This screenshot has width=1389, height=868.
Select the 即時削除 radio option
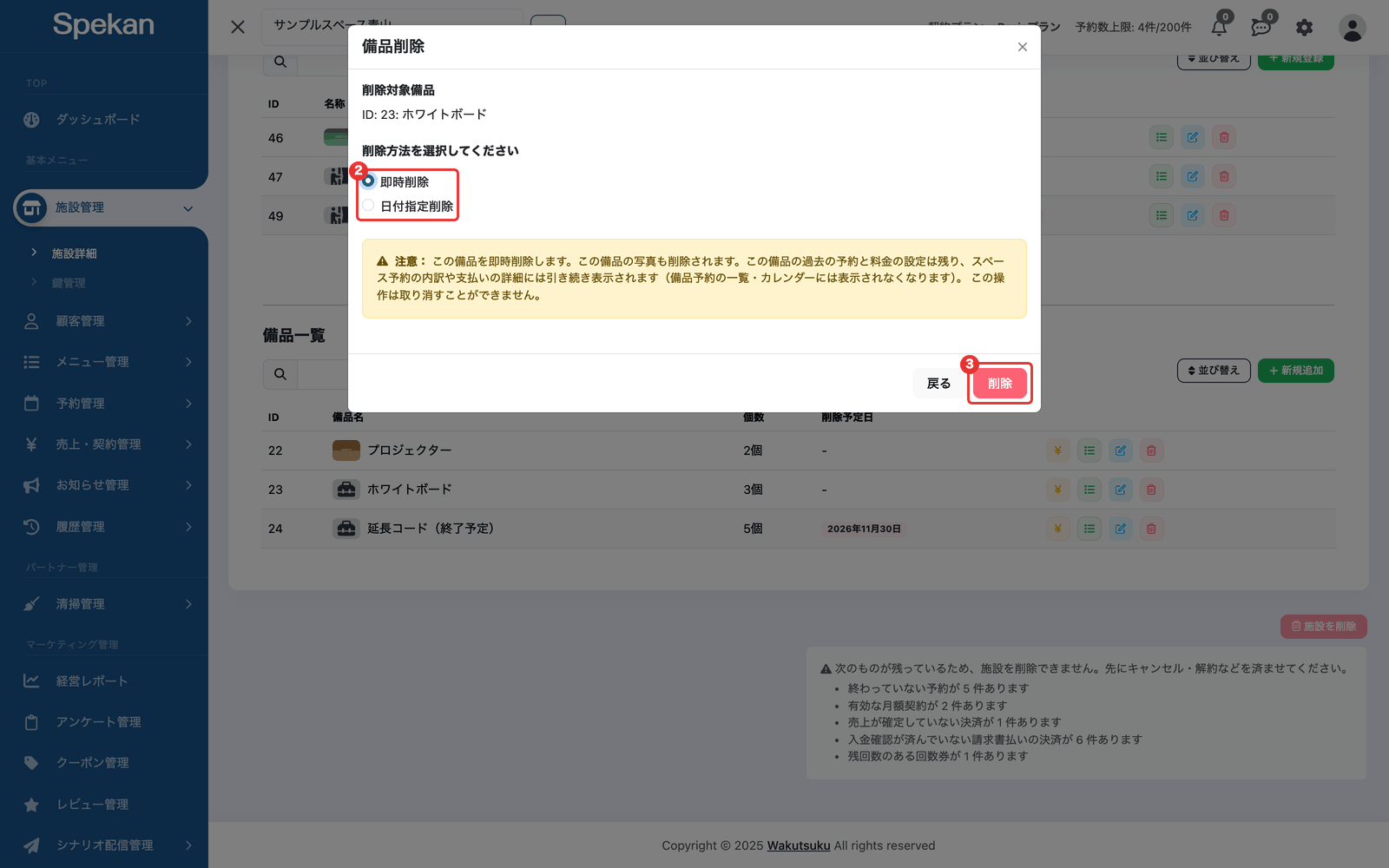pos(369,181)
